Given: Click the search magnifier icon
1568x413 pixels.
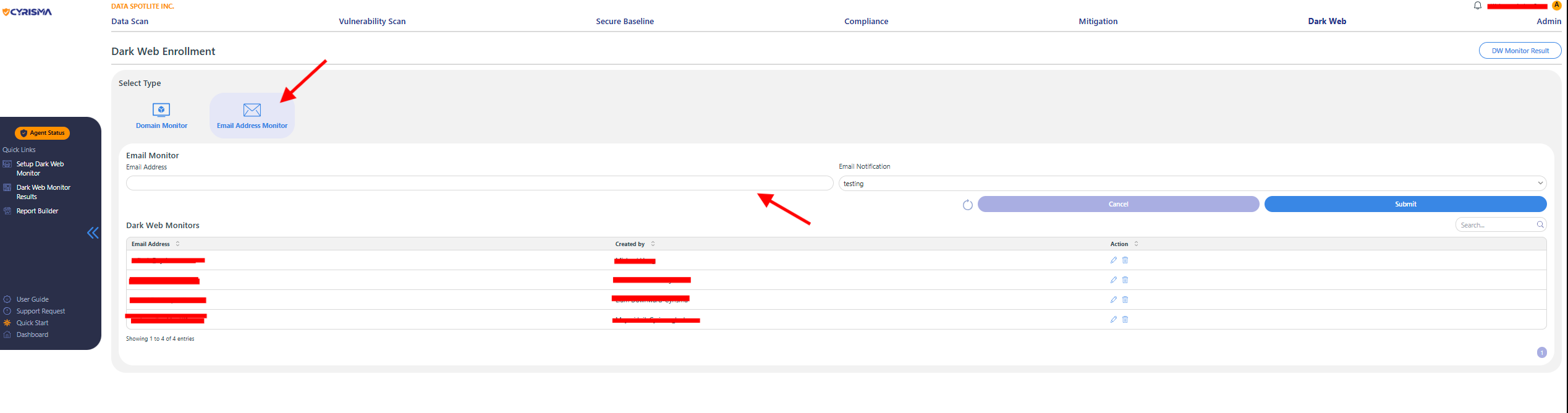Looking at the screenshot, I should (x=1540, y=225).
